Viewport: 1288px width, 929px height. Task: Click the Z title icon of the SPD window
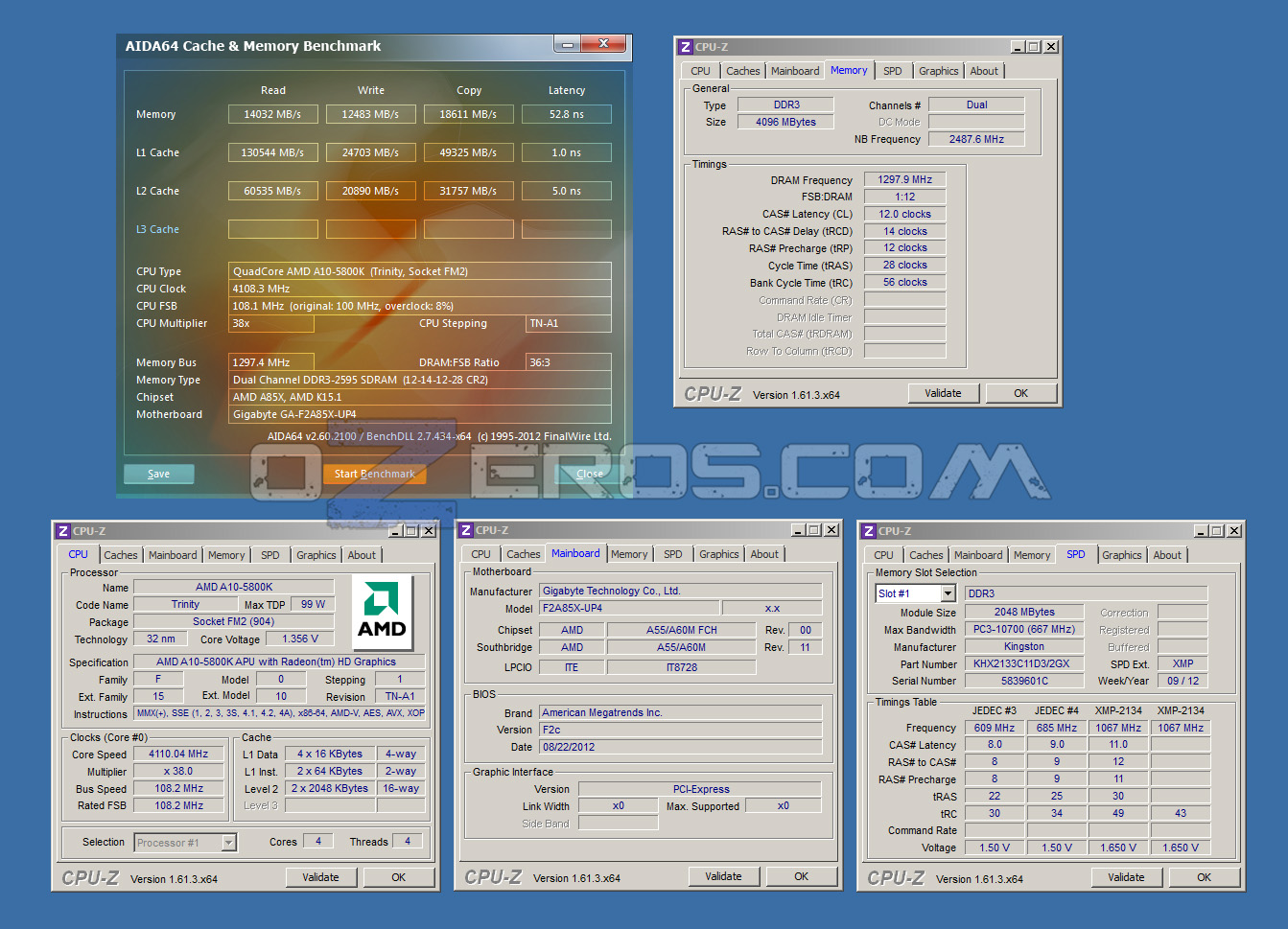[869, 531]
